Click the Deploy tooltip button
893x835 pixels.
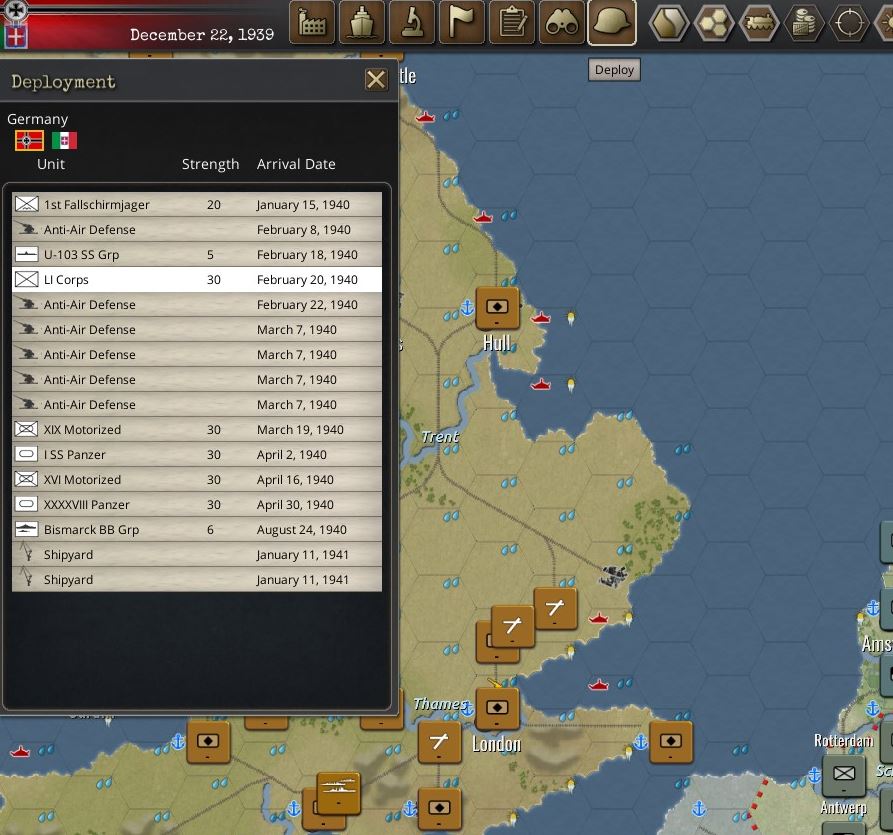pos(614,69)
